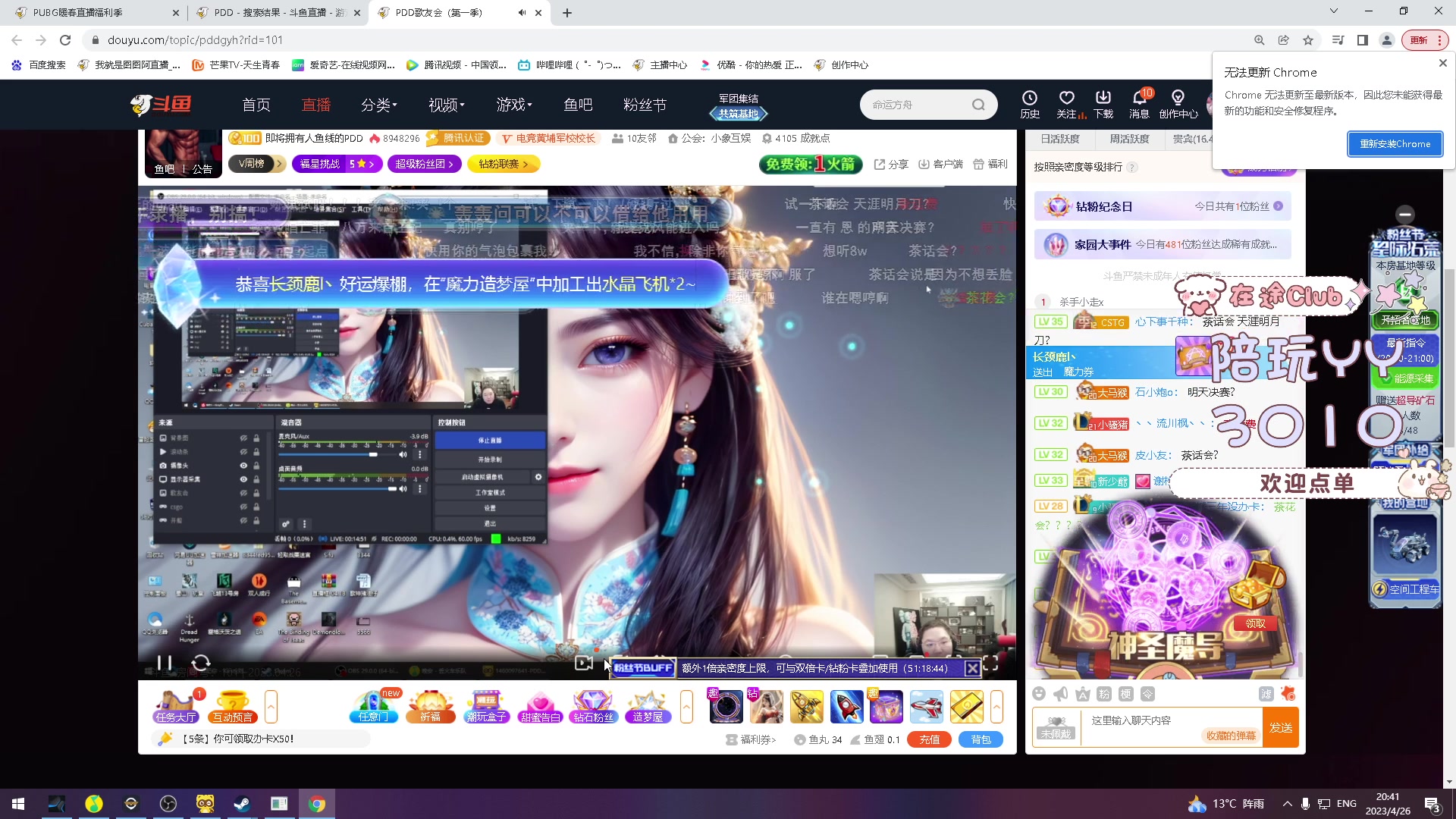Open 福利券 coupons link
The image size is (1456, 819).
pyautogui.click(x=752, y=739)
